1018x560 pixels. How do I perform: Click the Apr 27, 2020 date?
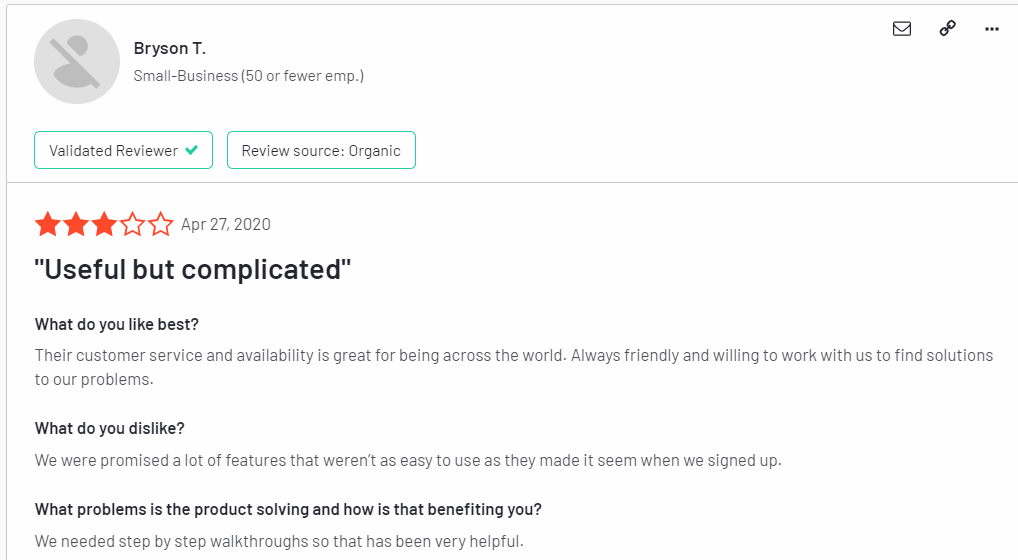pos(226,225)
